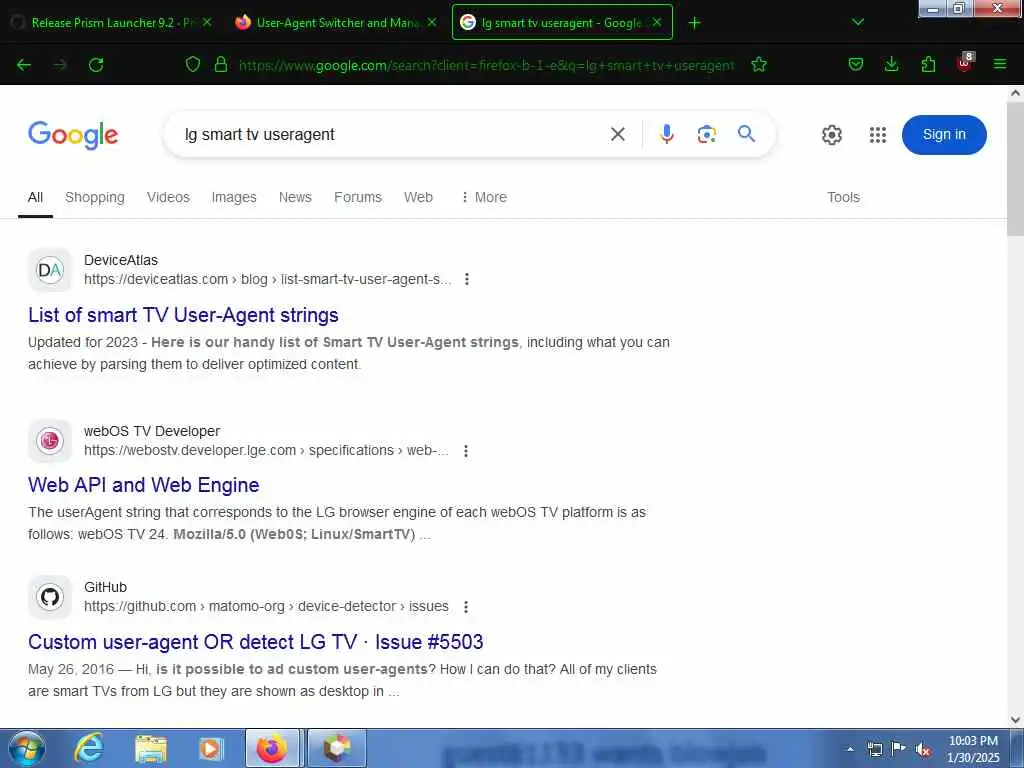Open the search Tools options
The width and height of the screenshot is (1024, 768).
click(843, 197)
